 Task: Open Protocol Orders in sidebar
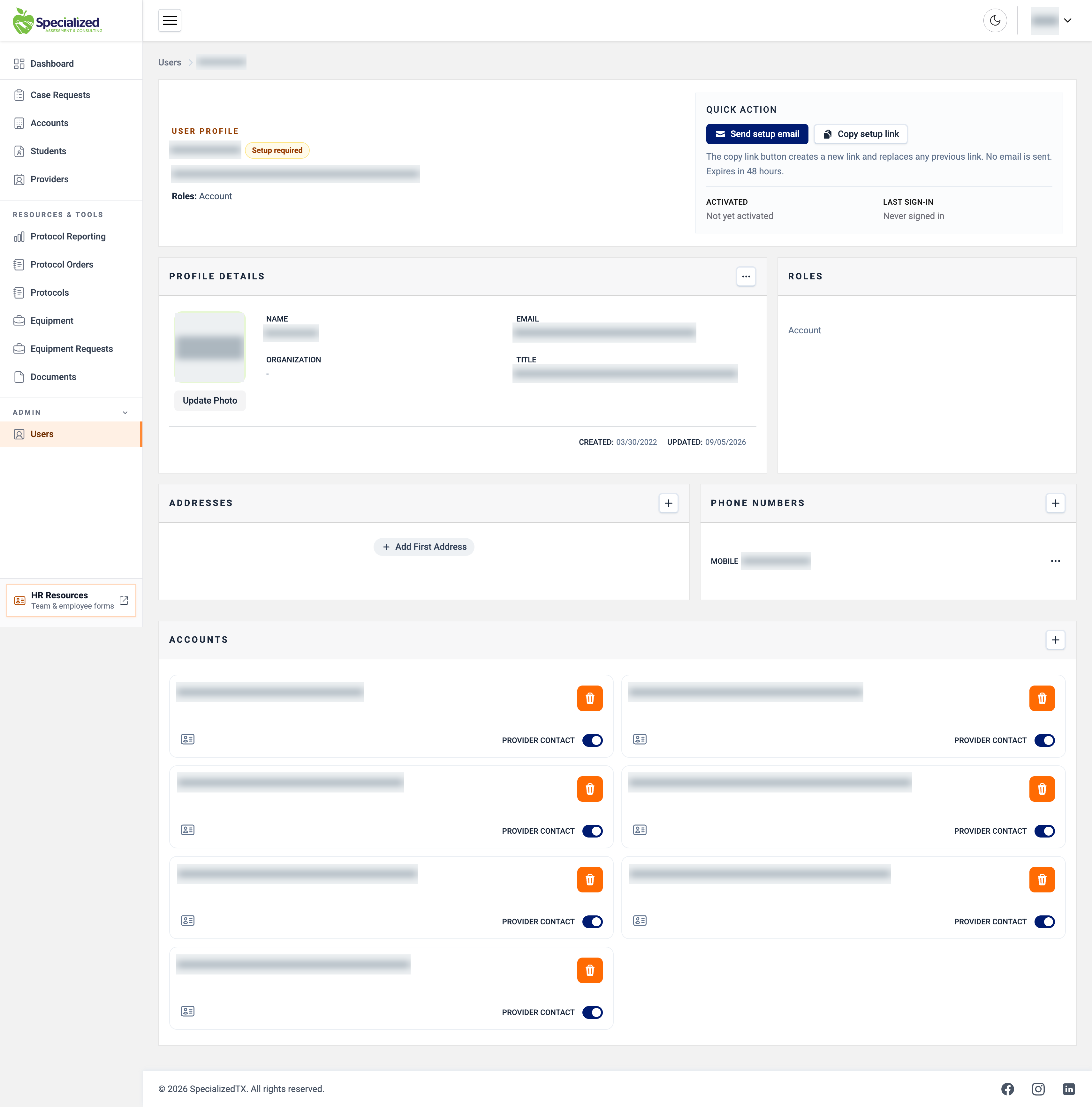click(x=71, y=265)
